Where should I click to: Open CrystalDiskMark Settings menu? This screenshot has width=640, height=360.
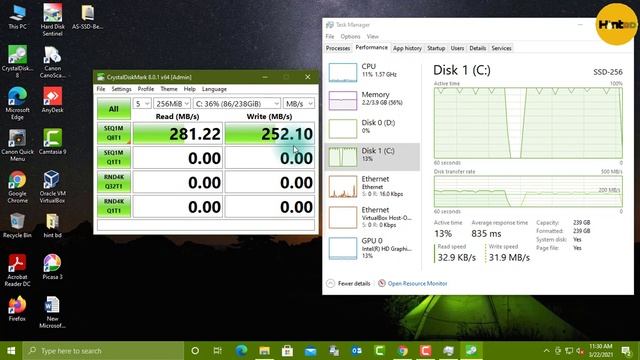[x=121, y=89]
